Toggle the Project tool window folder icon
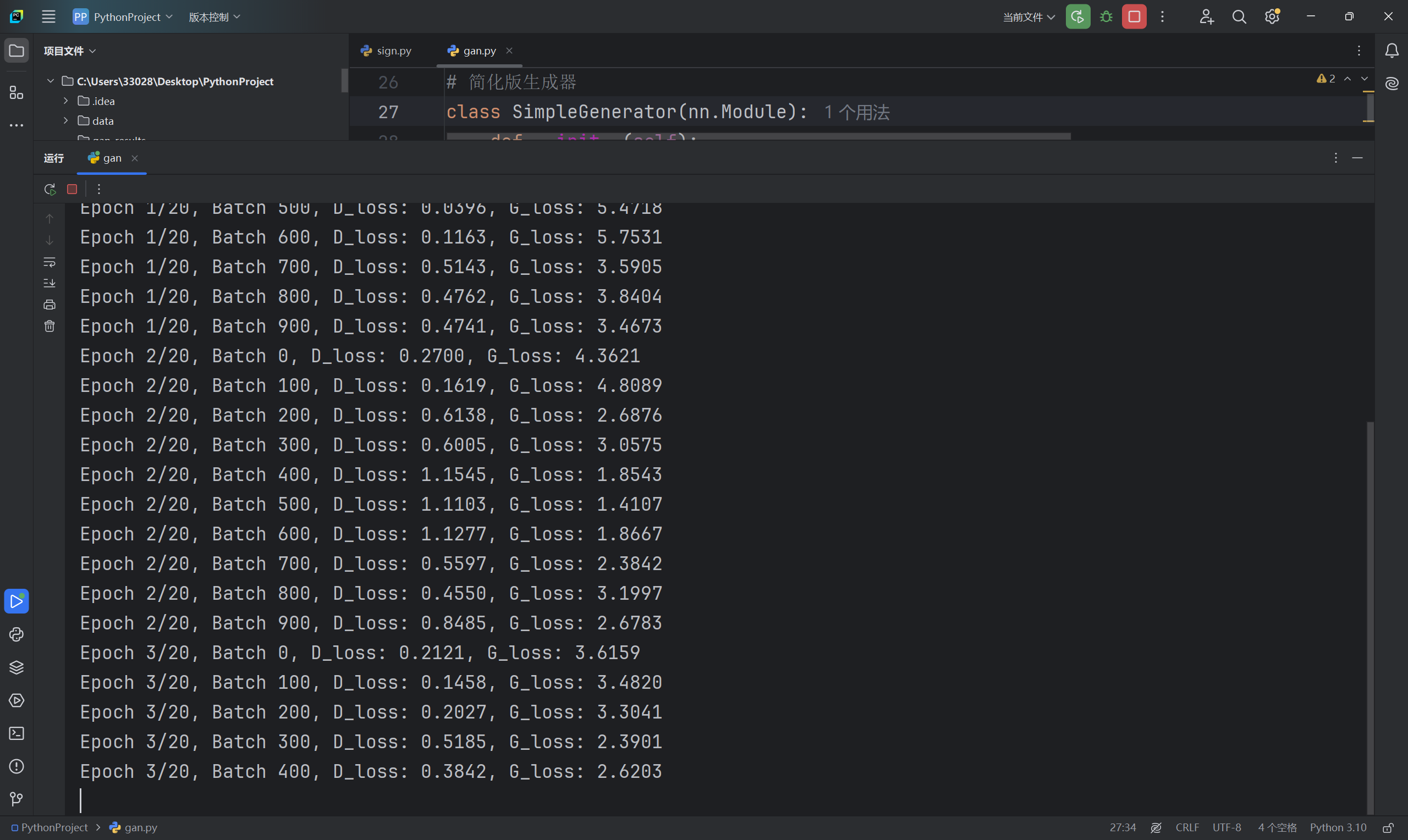Image resolution: width=1408 pixels, height=840 pixels. pos(16,51)
